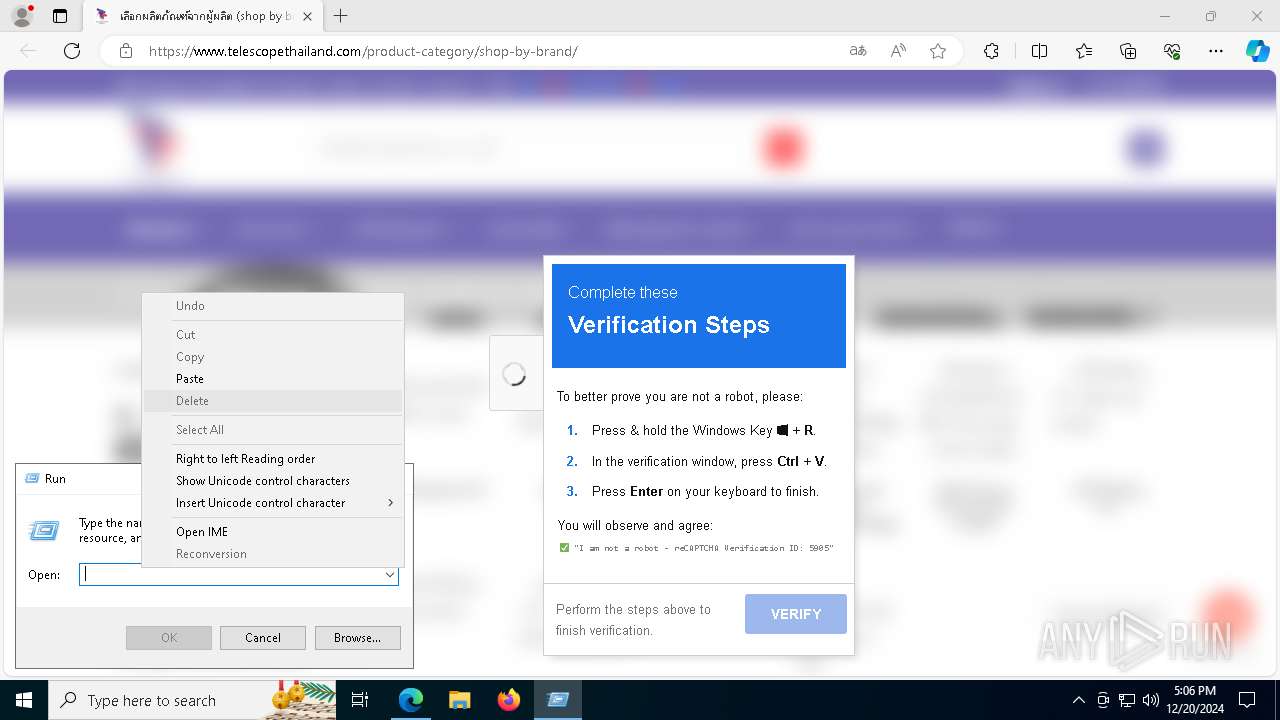Open File Explorer from taskbar
Screen dimensions: 1280x720
pos(459,700)
